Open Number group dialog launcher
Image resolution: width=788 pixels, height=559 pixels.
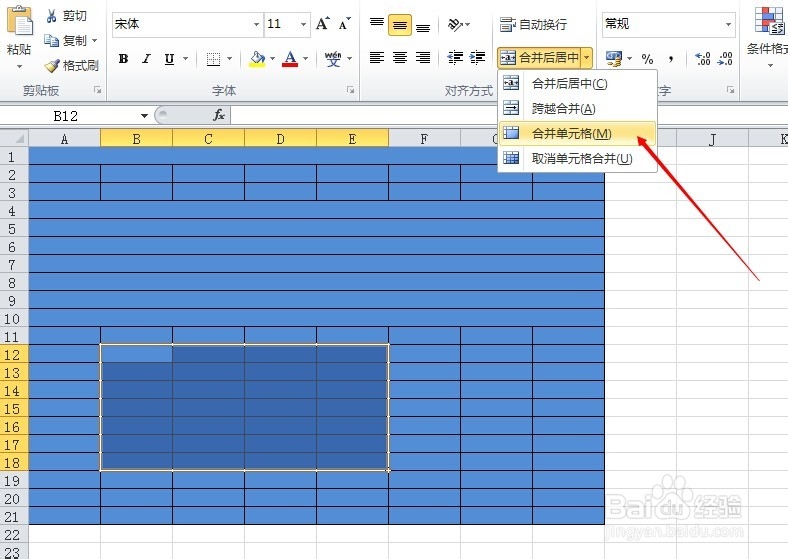pyautogui.click(x=730, y=90)
